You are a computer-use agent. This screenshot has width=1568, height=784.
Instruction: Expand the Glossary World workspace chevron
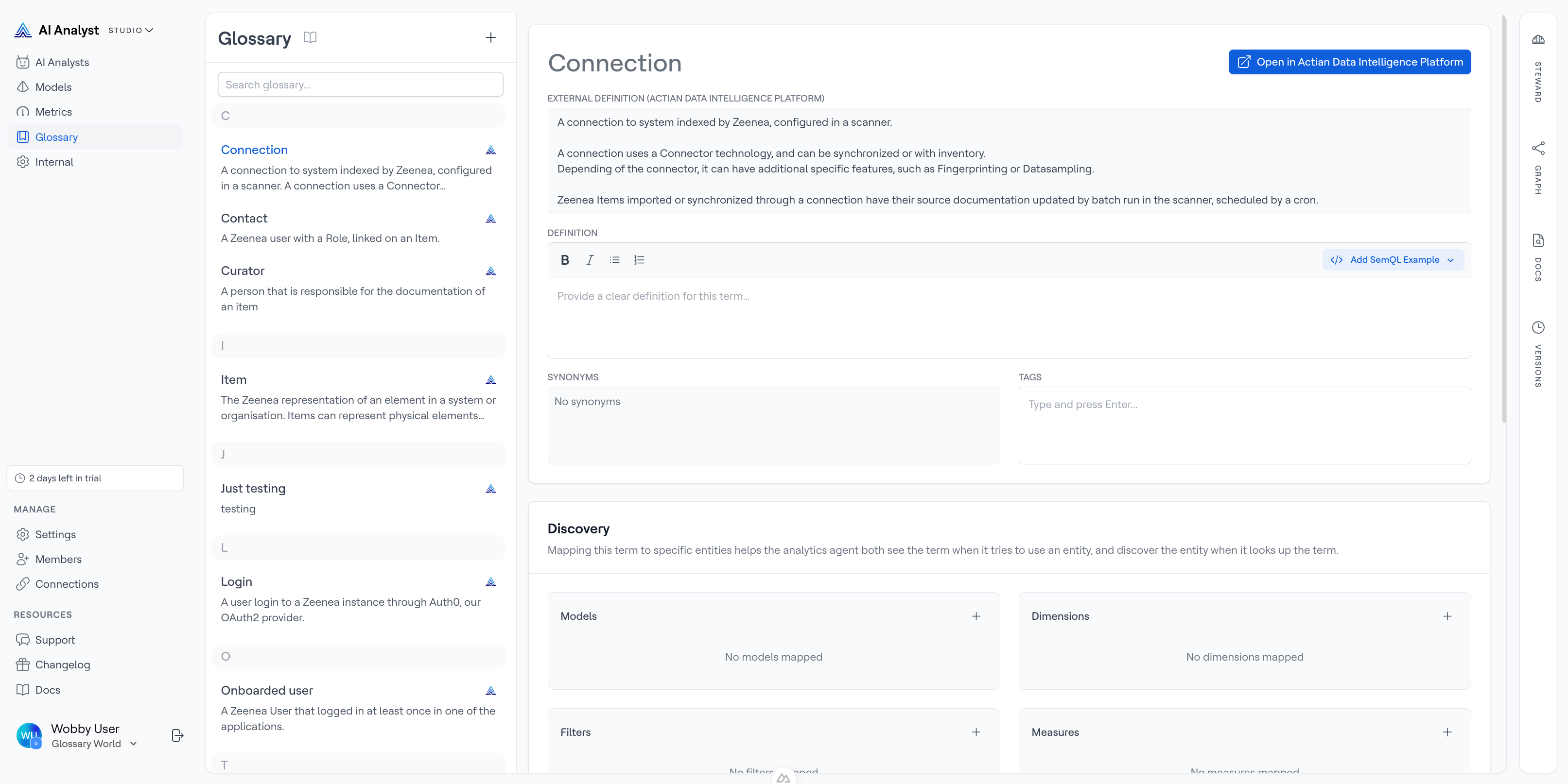coord(133,744)
